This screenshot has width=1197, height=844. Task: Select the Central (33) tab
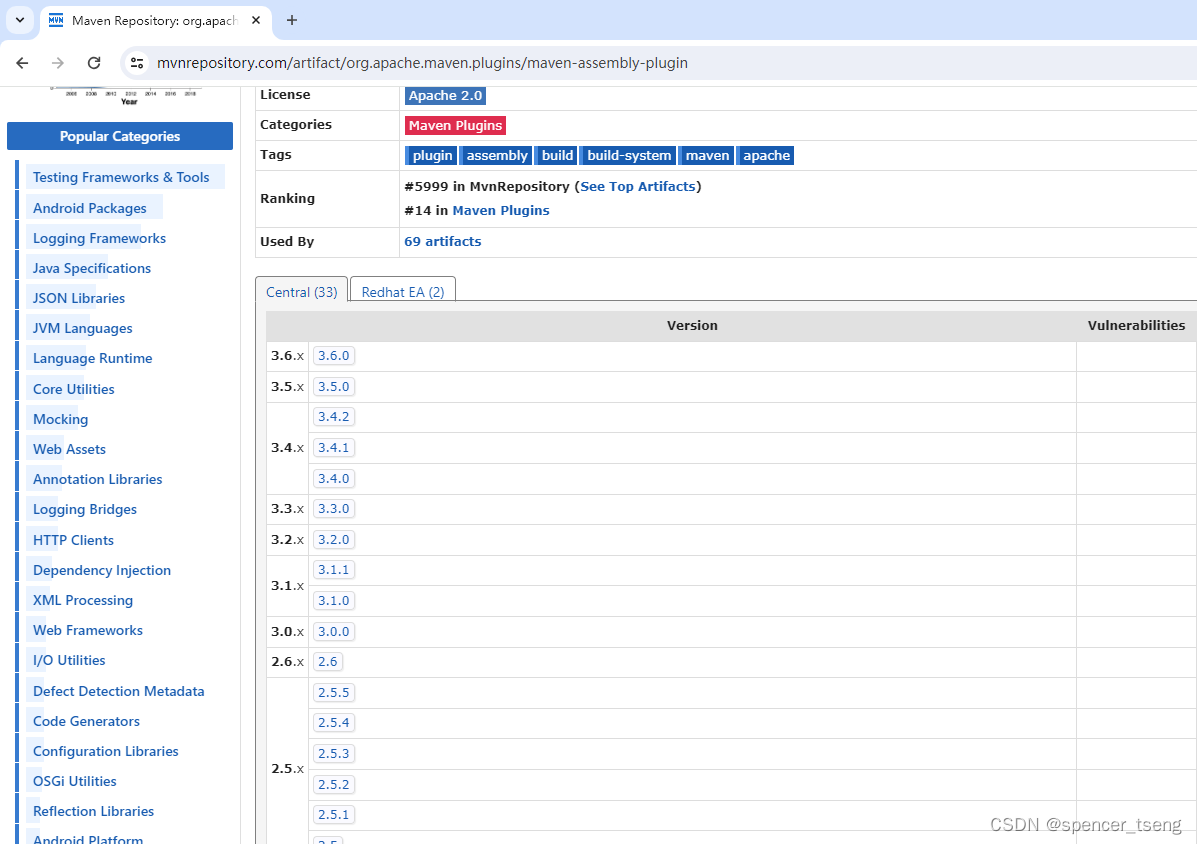pyautogui.click(x=301, y=291)
